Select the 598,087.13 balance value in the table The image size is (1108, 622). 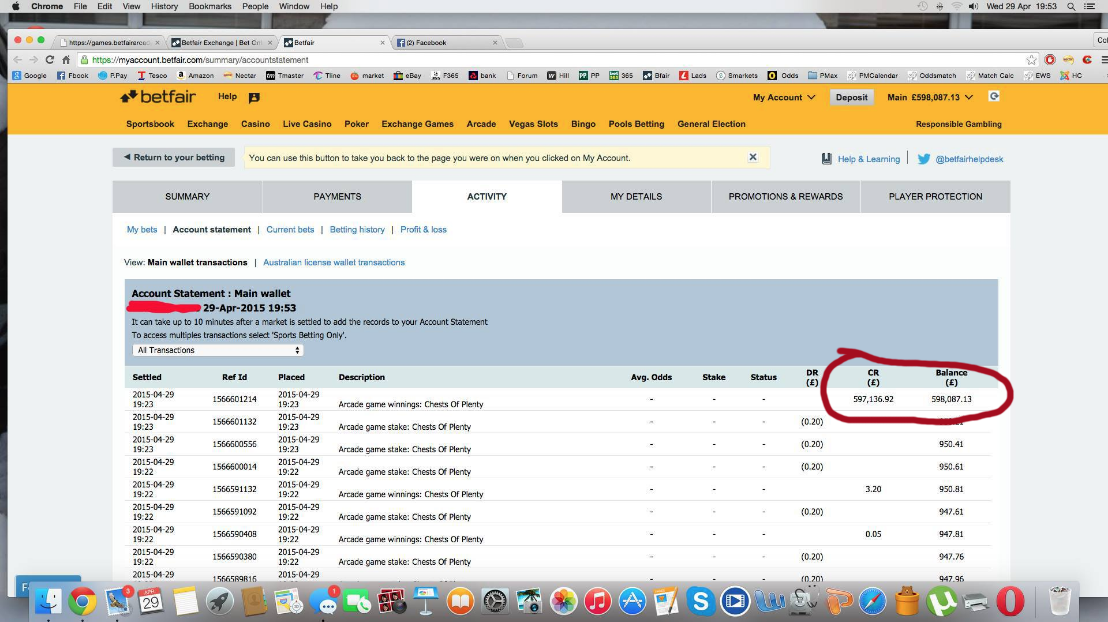pyautogui.click(x=951, y=399)
